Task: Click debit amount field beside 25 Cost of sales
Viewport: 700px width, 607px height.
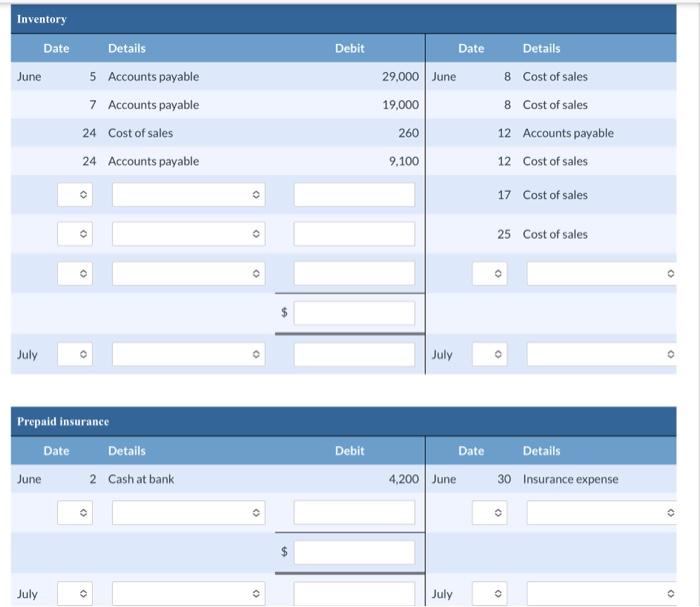Action: (354, 234)
